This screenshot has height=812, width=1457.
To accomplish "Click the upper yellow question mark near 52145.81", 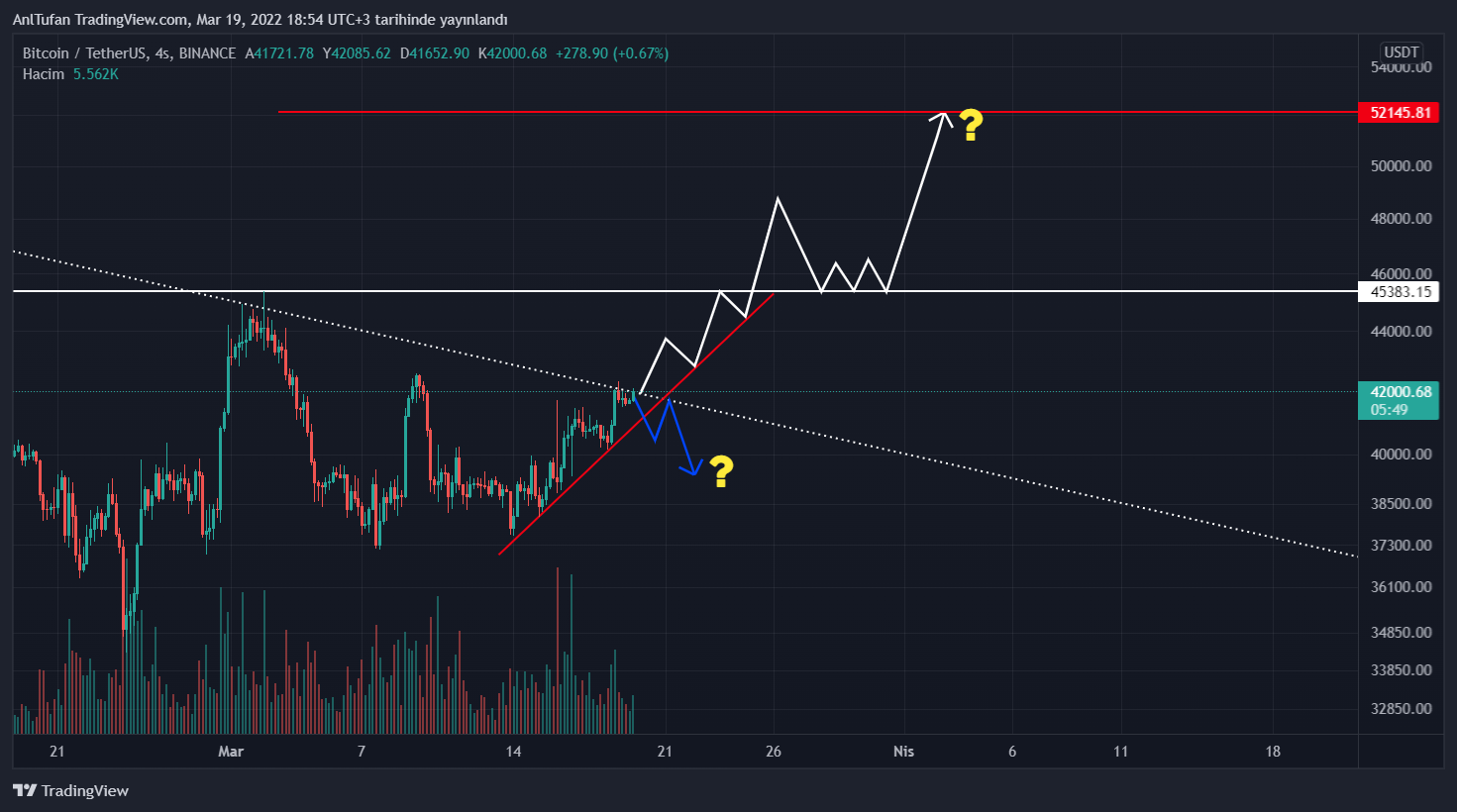I will pyautogui.click(x=971, y=126).
